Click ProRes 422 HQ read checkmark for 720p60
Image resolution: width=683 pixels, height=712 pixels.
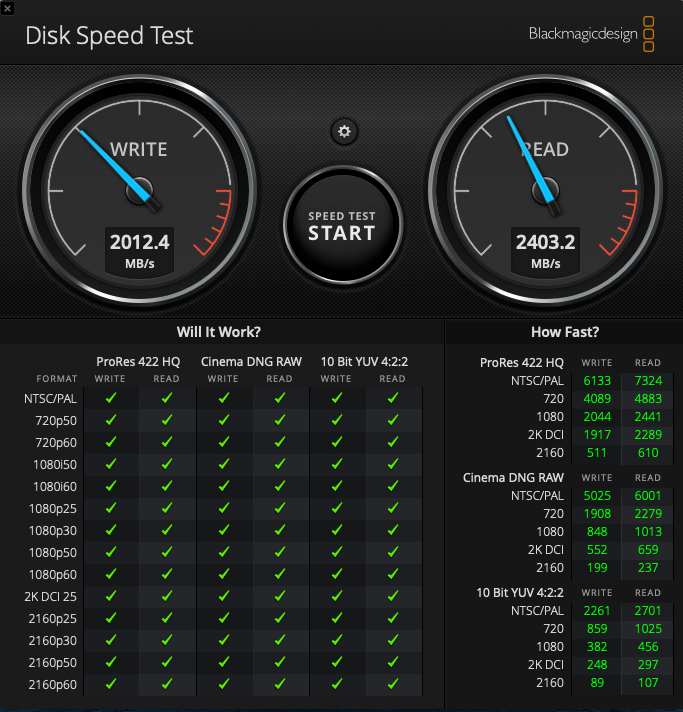167,442
